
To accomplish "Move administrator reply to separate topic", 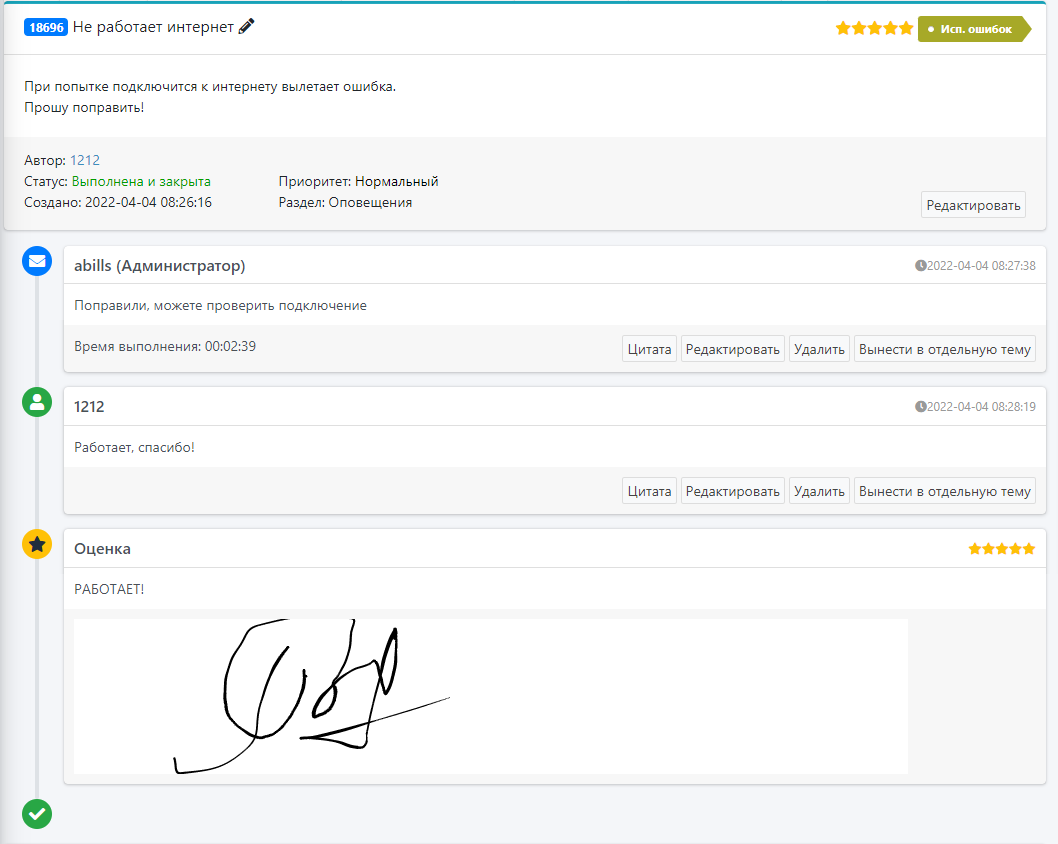I will (x=944, y=349).
